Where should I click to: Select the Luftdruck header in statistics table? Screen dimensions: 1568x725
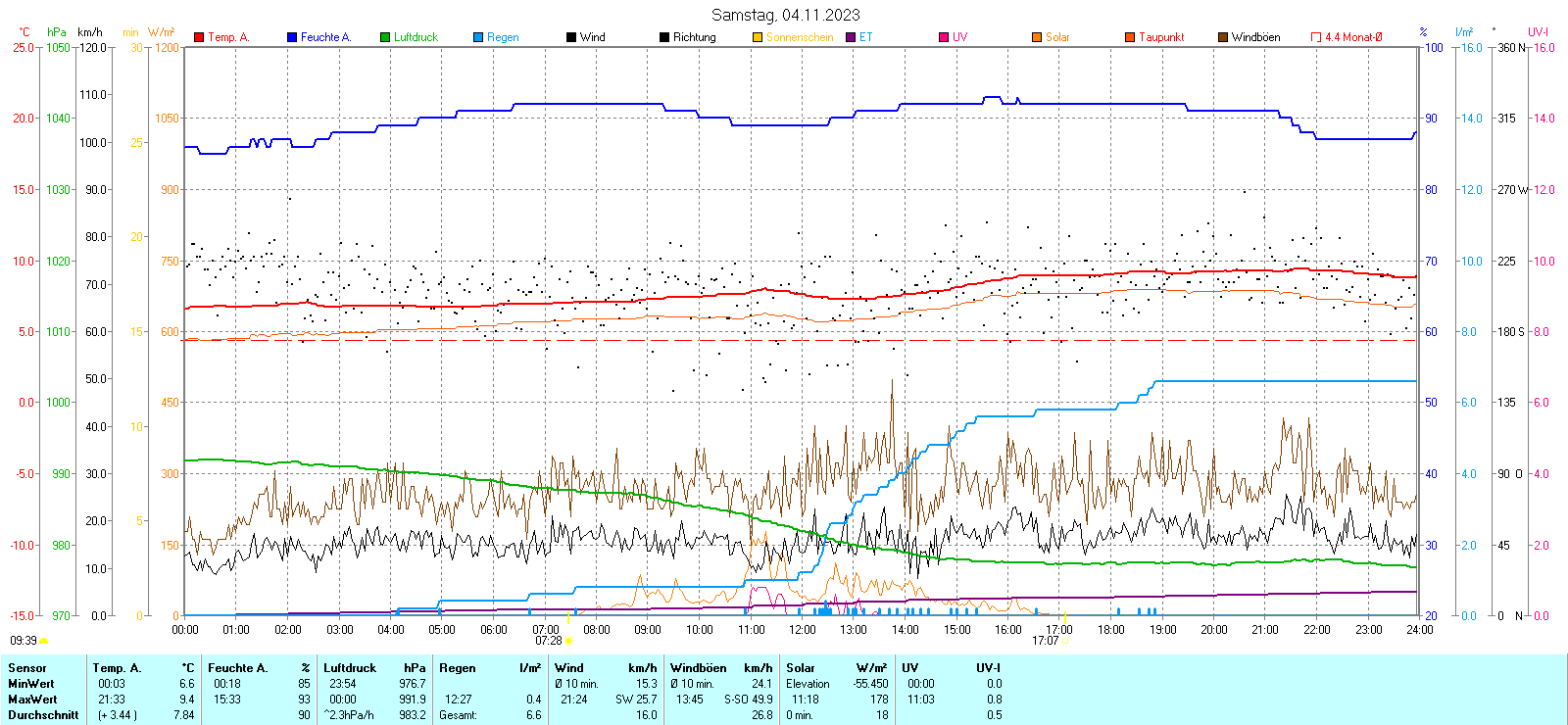point(350,668)
